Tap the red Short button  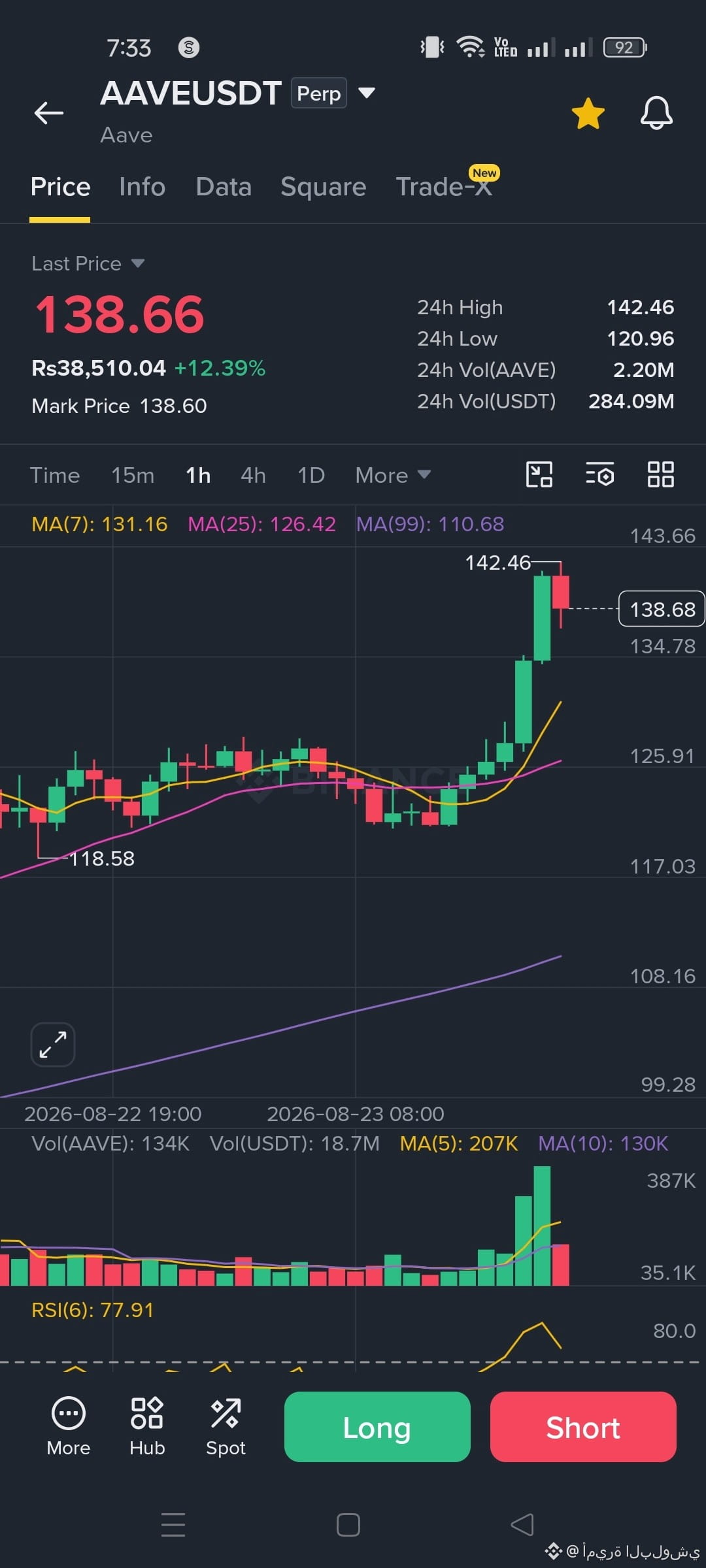pos(583,1427)
